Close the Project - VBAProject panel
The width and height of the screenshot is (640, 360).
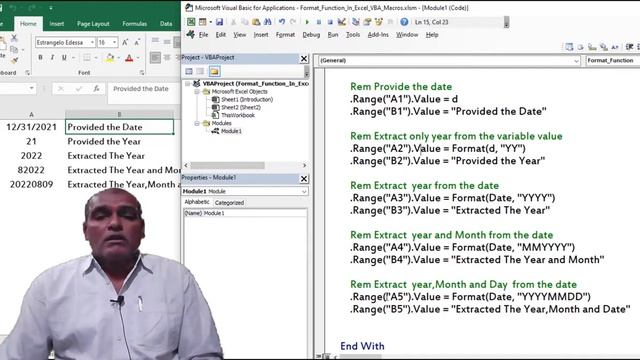(304, 59)
